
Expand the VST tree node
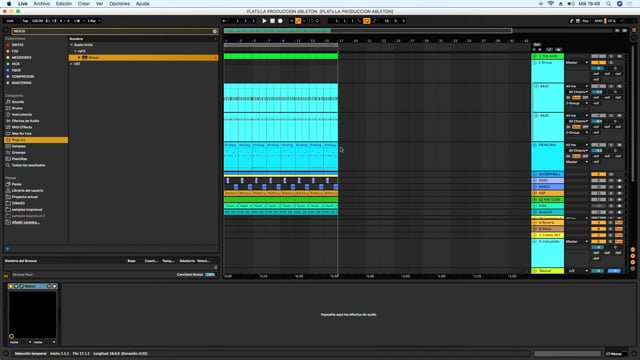coord(71,64)
